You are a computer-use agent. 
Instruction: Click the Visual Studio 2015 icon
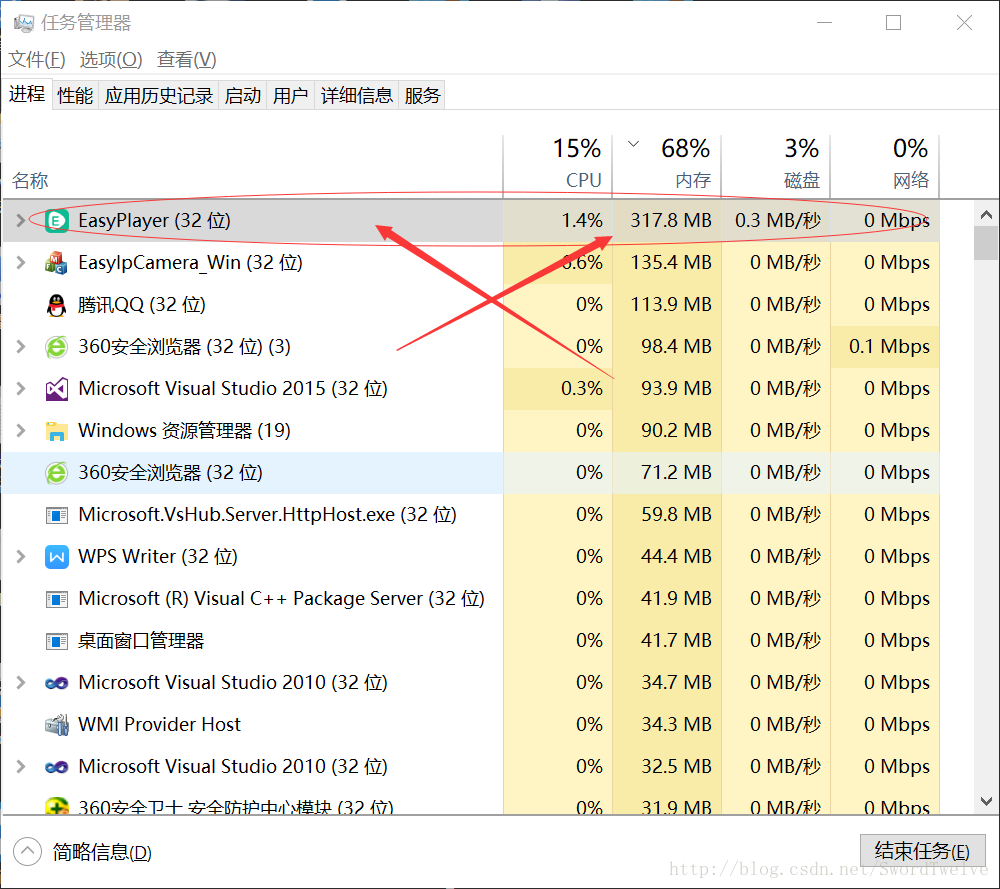57,389
